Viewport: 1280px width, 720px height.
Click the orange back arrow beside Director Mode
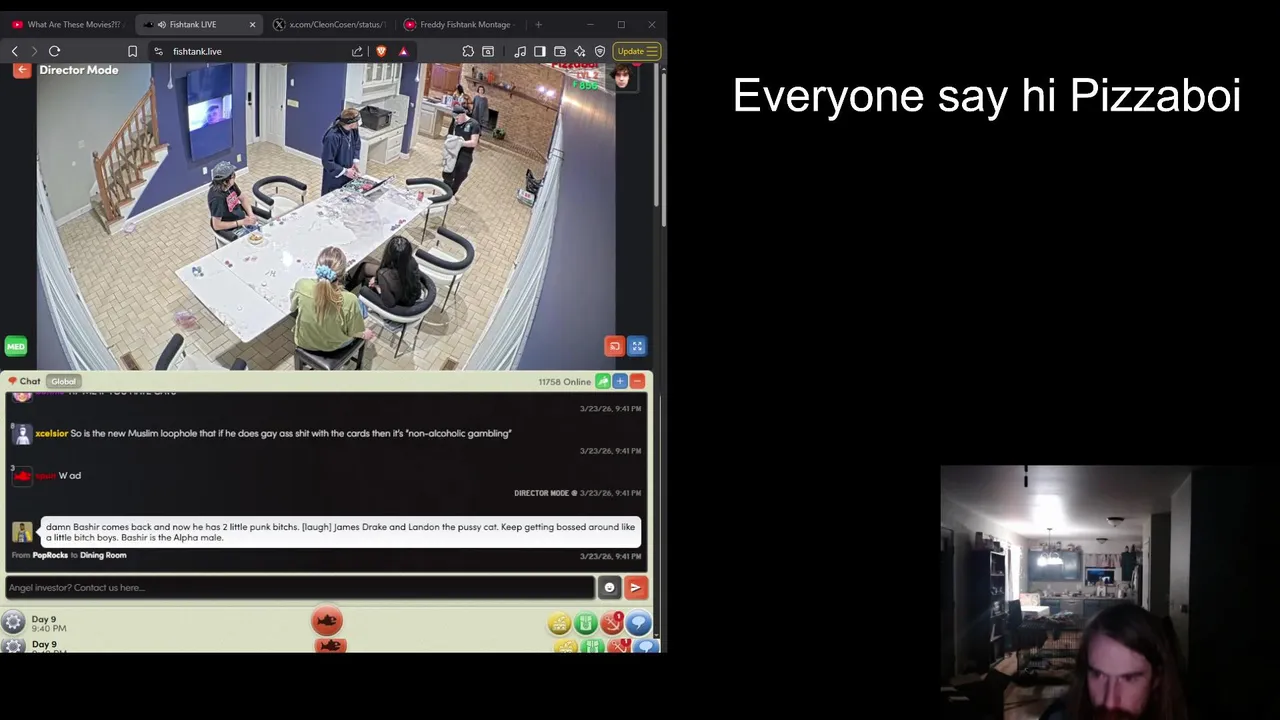tap(22, 70)
